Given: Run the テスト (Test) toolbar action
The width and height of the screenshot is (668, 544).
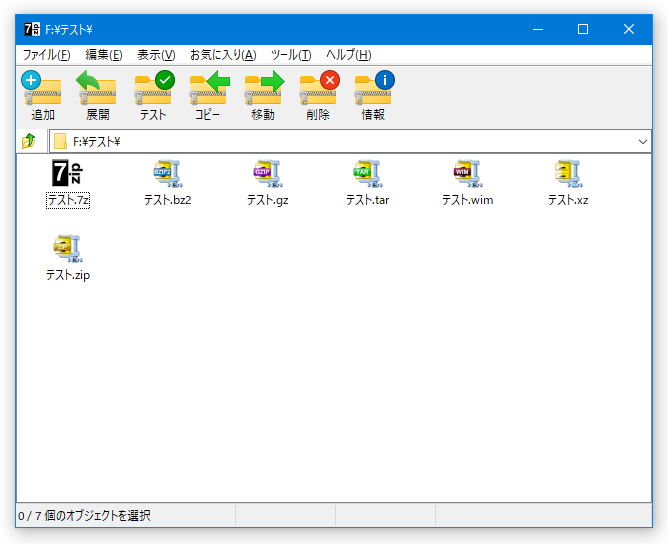Looking at the screenshot, I should pyautogui.click(x=153, y=95).
